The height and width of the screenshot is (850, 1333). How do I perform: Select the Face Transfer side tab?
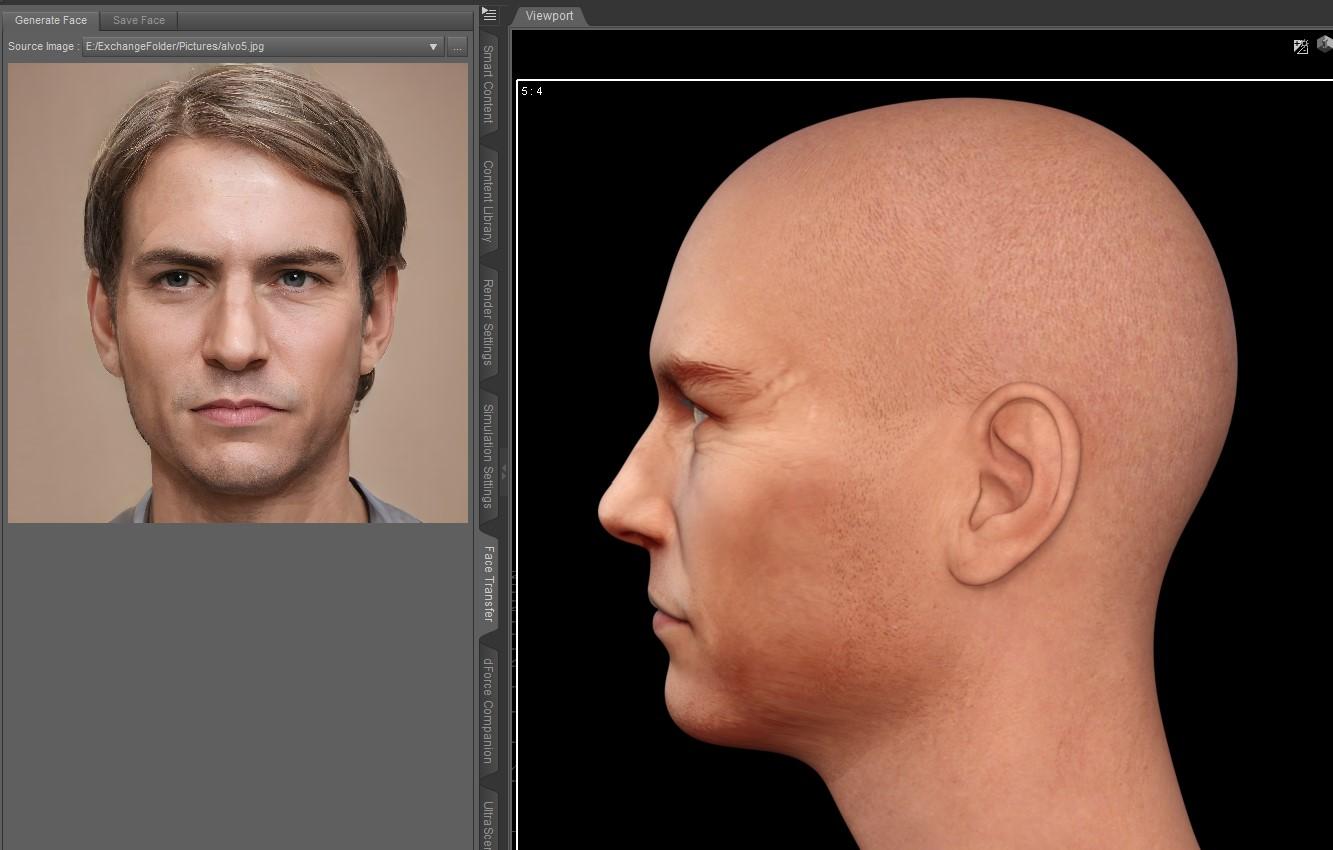click(x=489, y=583)
